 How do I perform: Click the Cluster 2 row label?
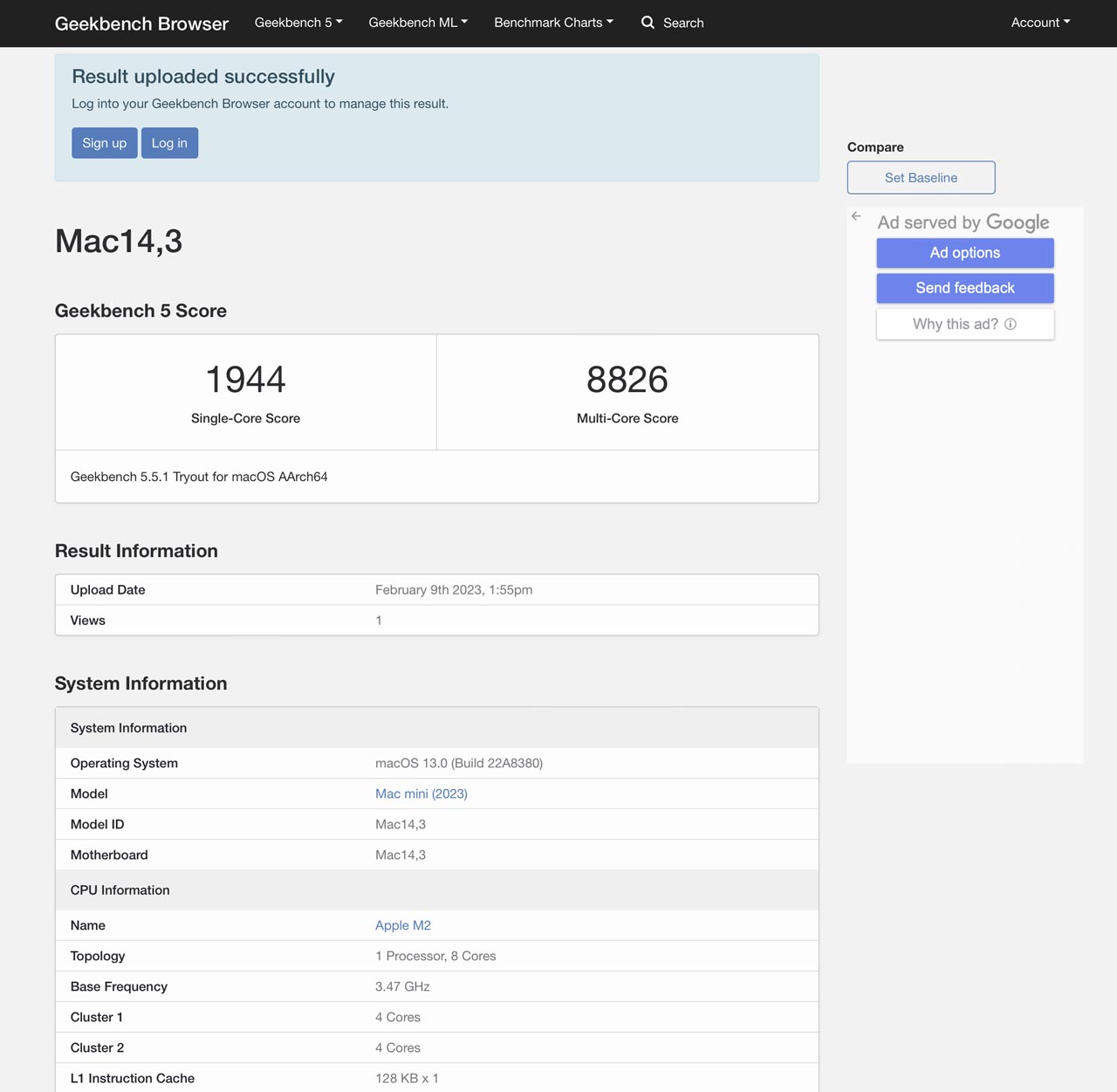[x=98, y=1047]
